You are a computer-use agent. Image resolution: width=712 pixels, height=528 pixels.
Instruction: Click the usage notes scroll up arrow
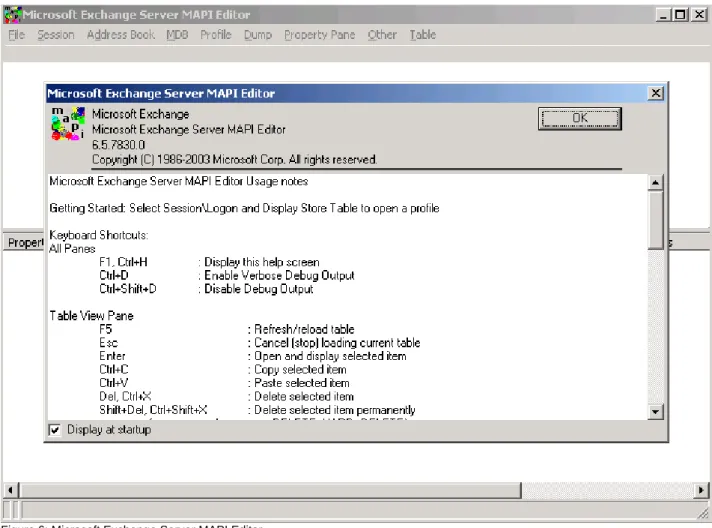coord(655,183)
